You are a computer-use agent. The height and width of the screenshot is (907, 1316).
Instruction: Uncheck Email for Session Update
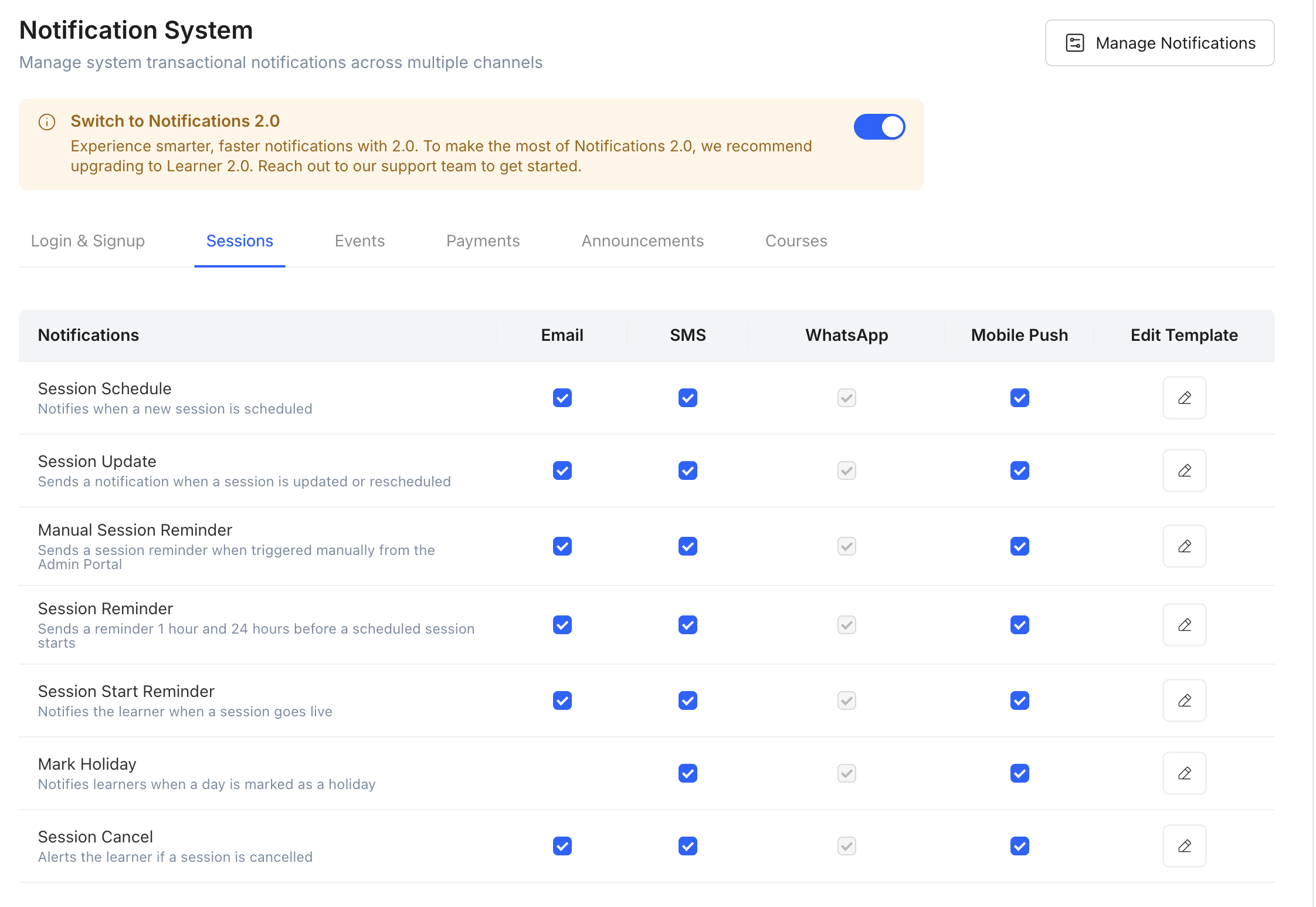tap(562, 471)
